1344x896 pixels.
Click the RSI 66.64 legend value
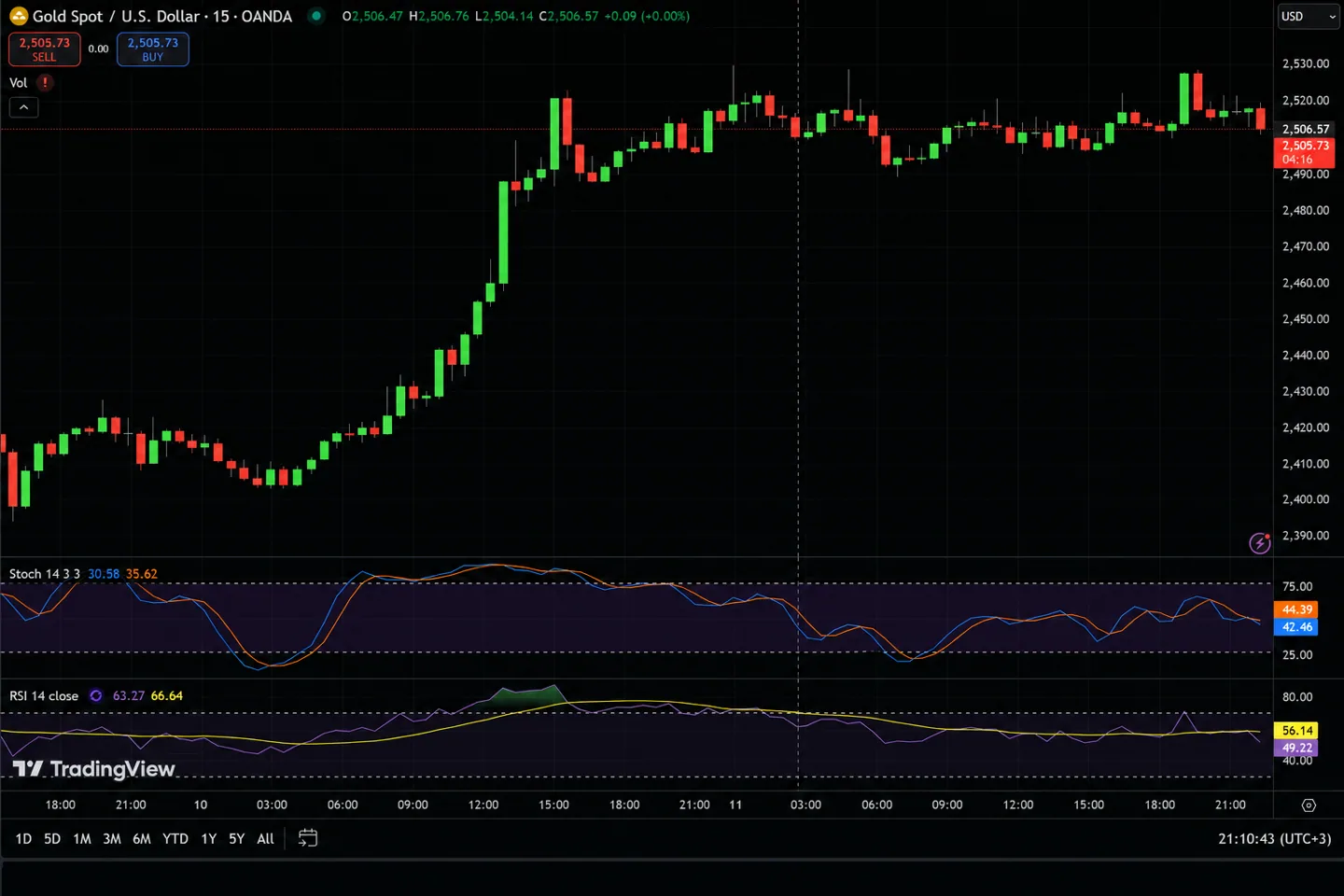pos(167,696)
